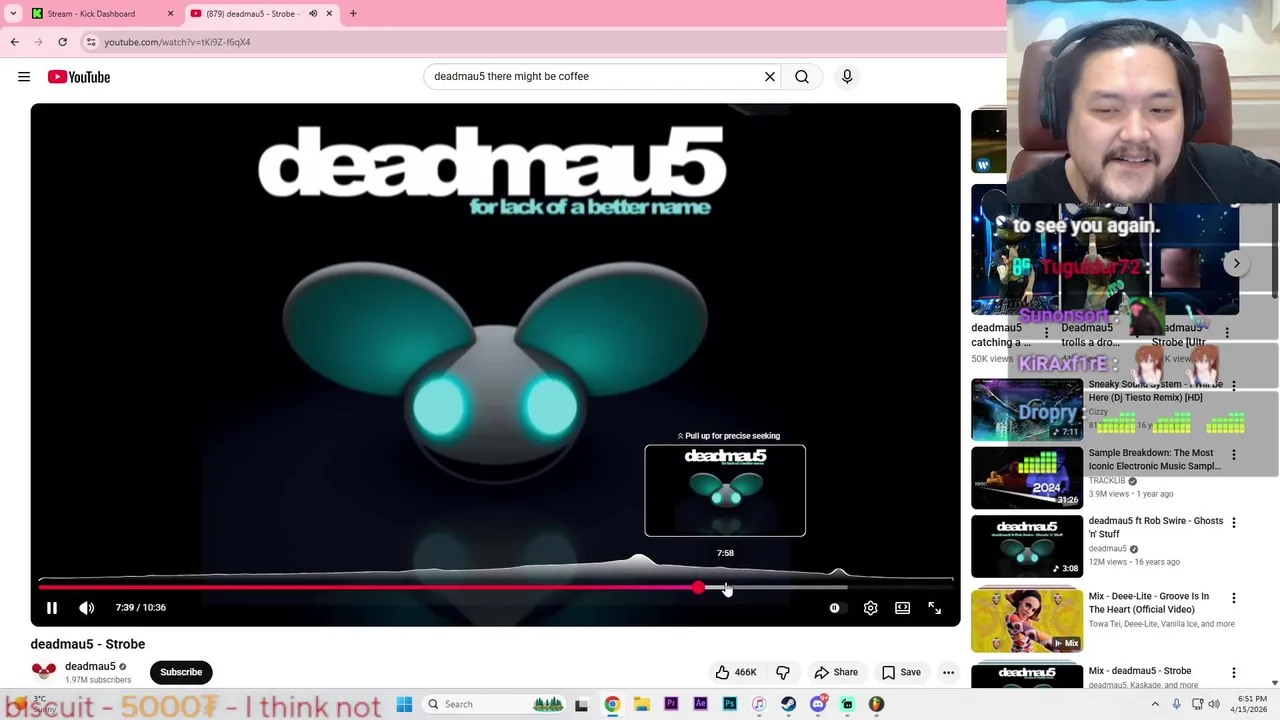Open the deadmau5 channel avatar

click(43, 672)
